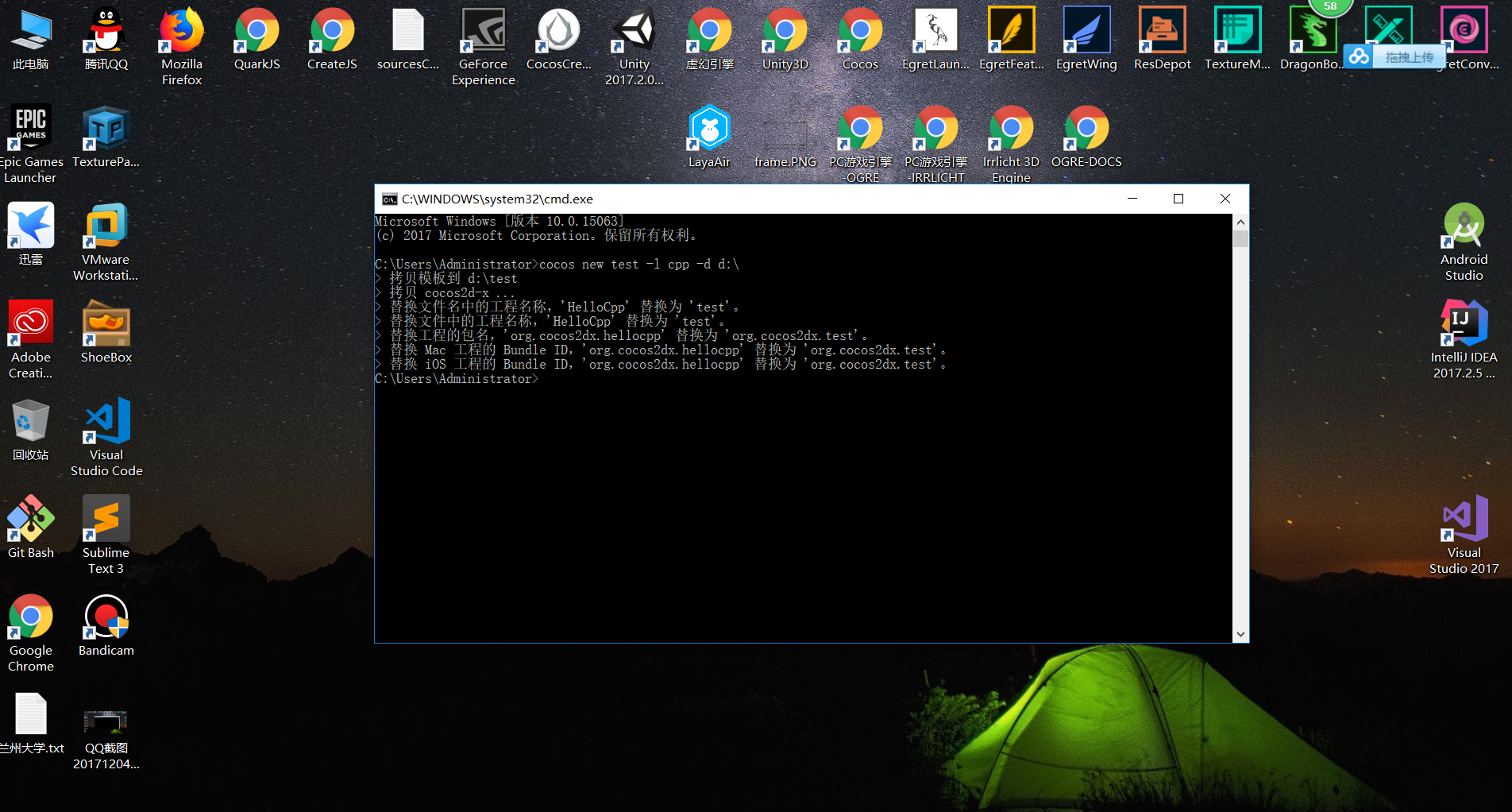1512x812 pixels.
Task: Open the TextureMerger icon
Action: (x=1238, y=39)
